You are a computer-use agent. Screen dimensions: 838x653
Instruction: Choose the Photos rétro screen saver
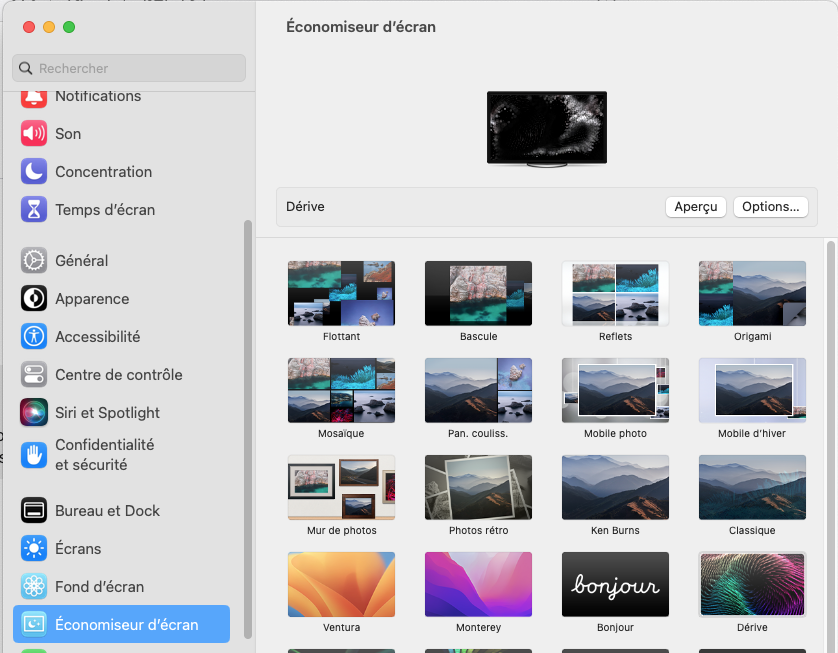coord(478,487)
